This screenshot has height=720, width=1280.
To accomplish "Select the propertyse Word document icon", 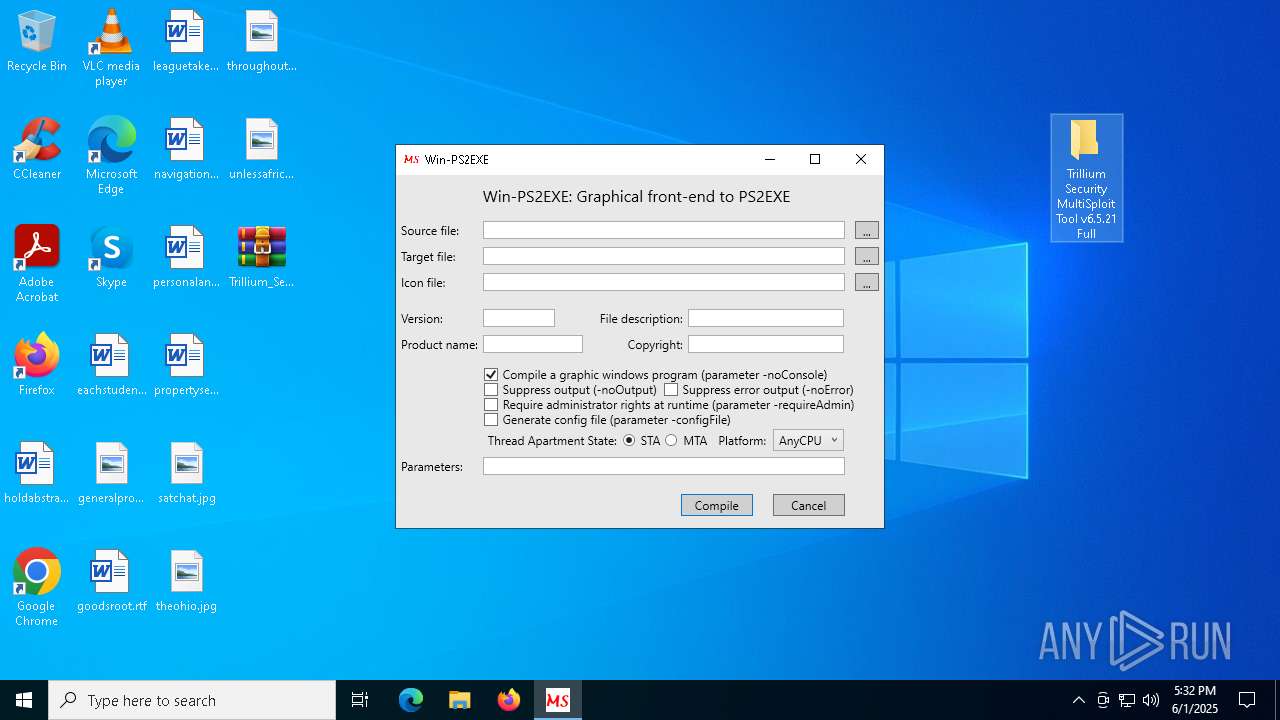I will [x=186, y=366].
